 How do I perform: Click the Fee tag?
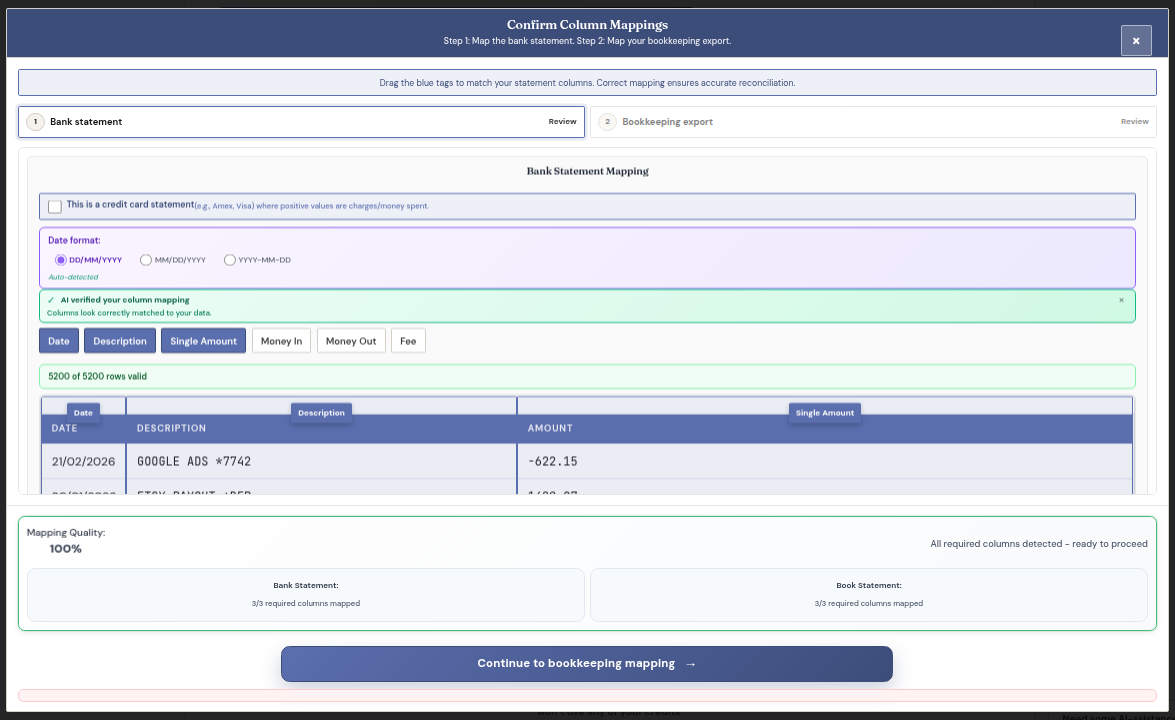coord(408,341)
